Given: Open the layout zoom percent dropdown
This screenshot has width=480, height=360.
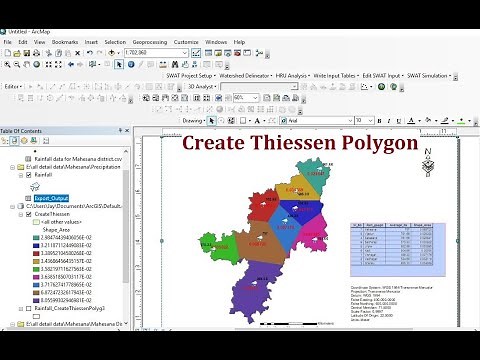Looking at the screenshot, I should click(255, 98).
